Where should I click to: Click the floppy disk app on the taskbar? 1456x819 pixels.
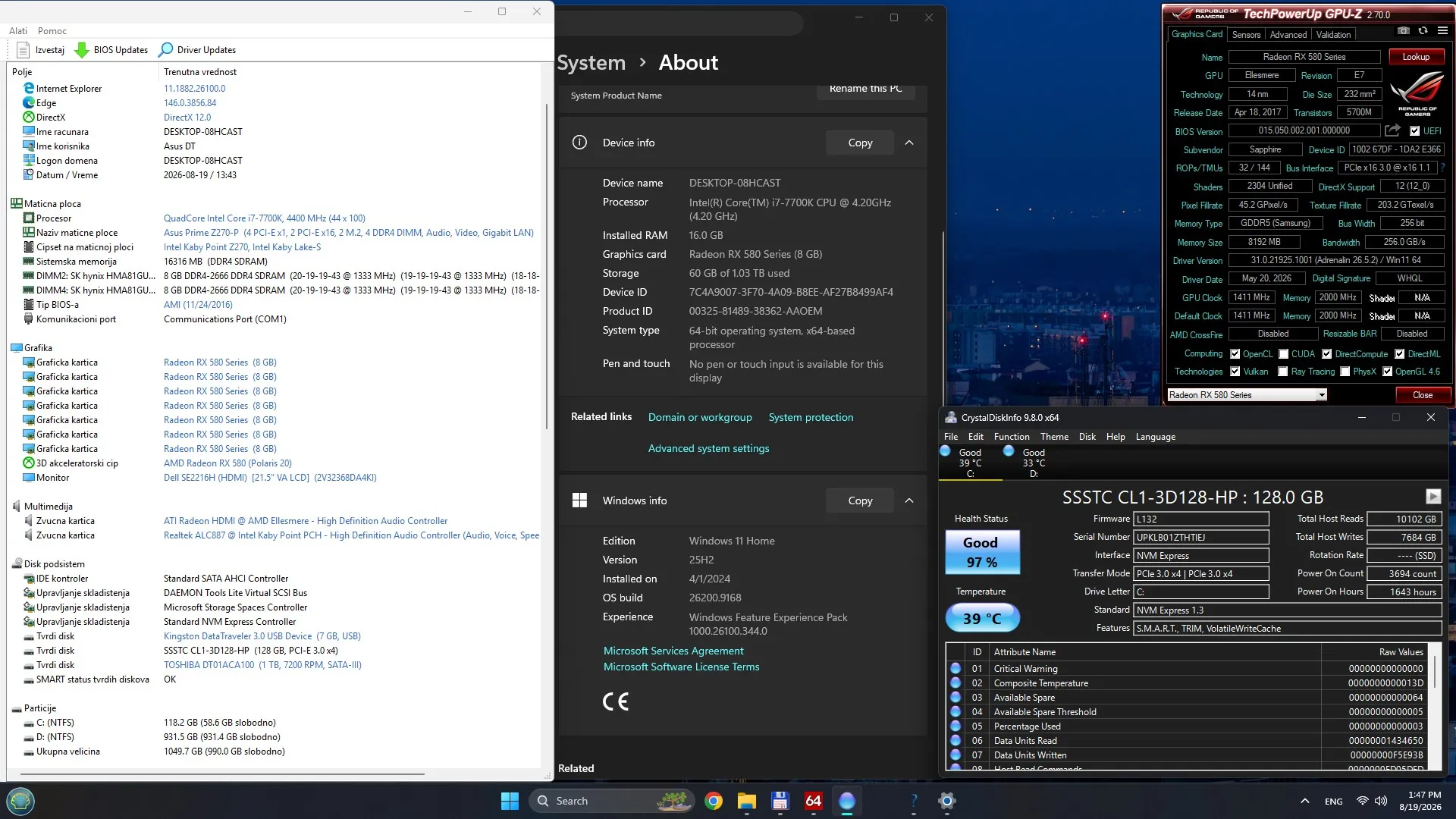[x=780, y=801]
